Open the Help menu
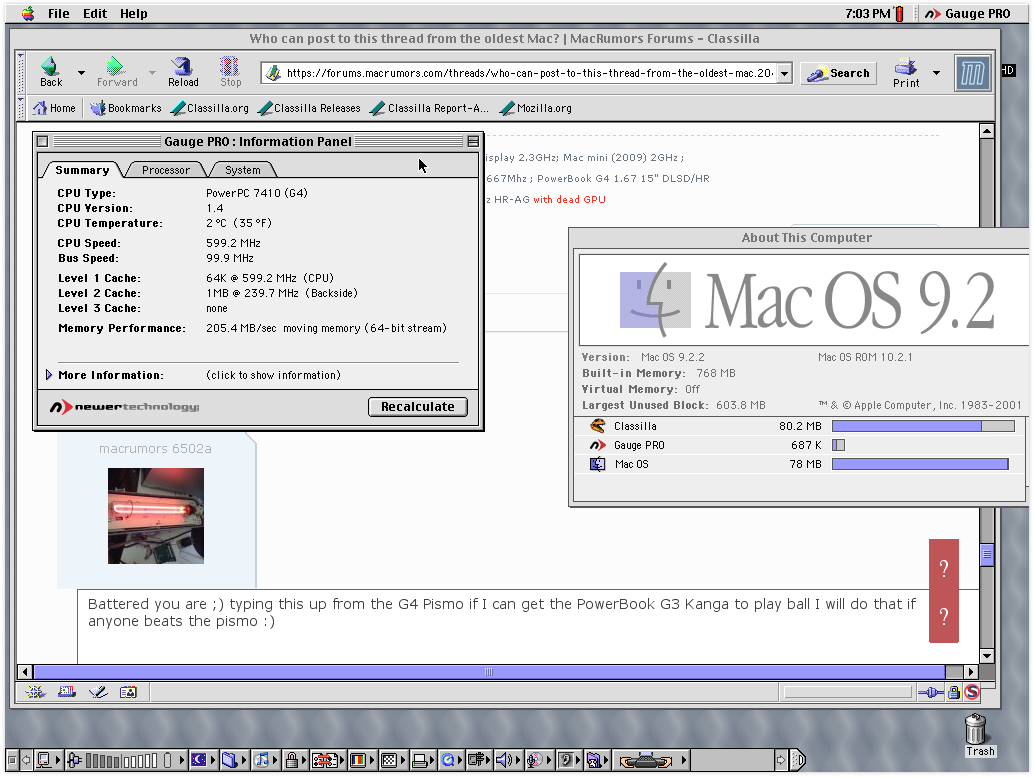Viewport: 1034px width, 778px height. point(133,13)
